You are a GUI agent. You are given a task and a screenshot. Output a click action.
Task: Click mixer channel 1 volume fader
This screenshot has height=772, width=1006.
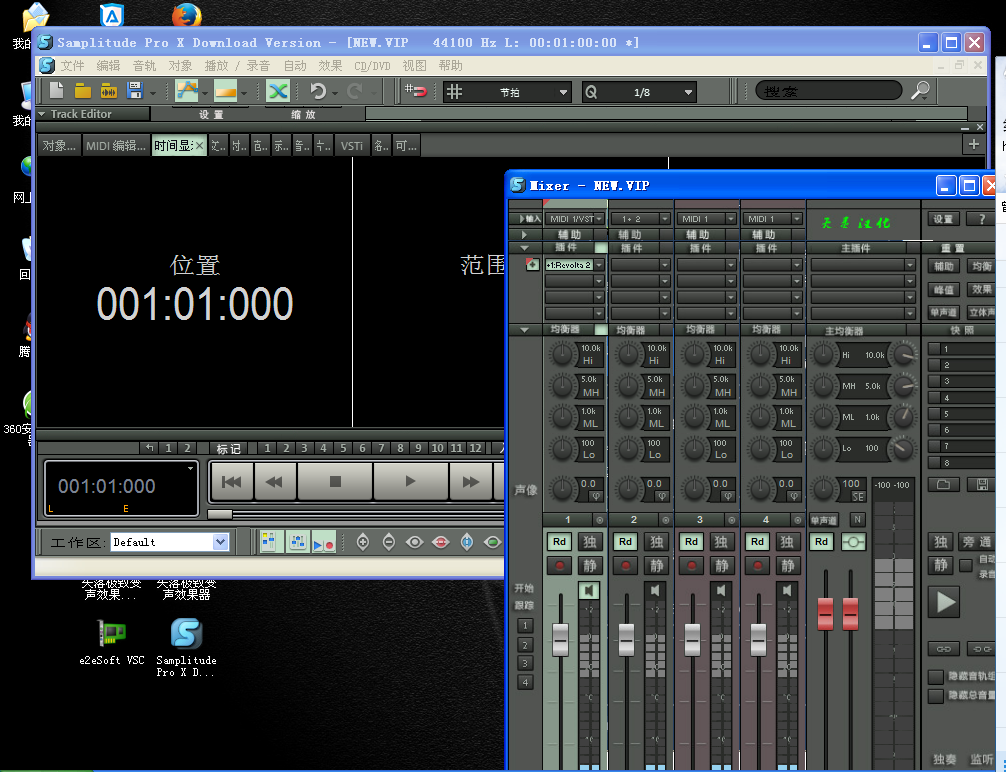coord(560,639)
